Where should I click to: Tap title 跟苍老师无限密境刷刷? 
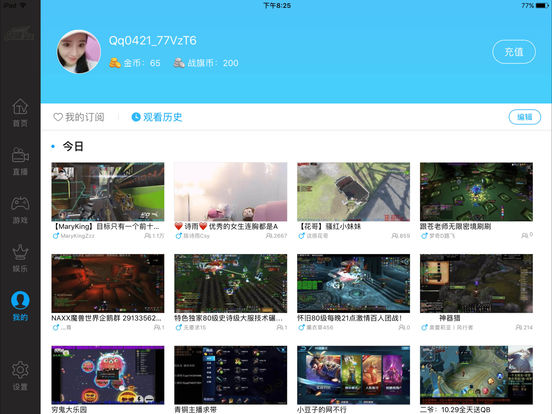click(456, 226)
